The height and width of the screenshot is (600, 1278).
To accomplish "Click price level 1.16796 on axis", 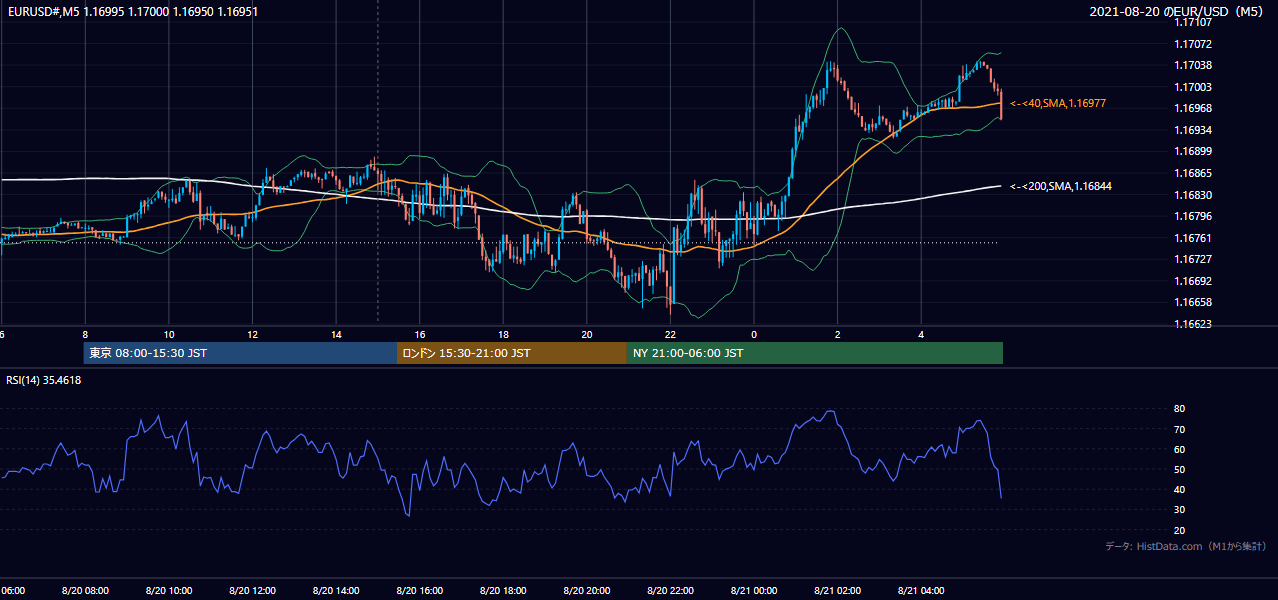I will point(1193,216).
